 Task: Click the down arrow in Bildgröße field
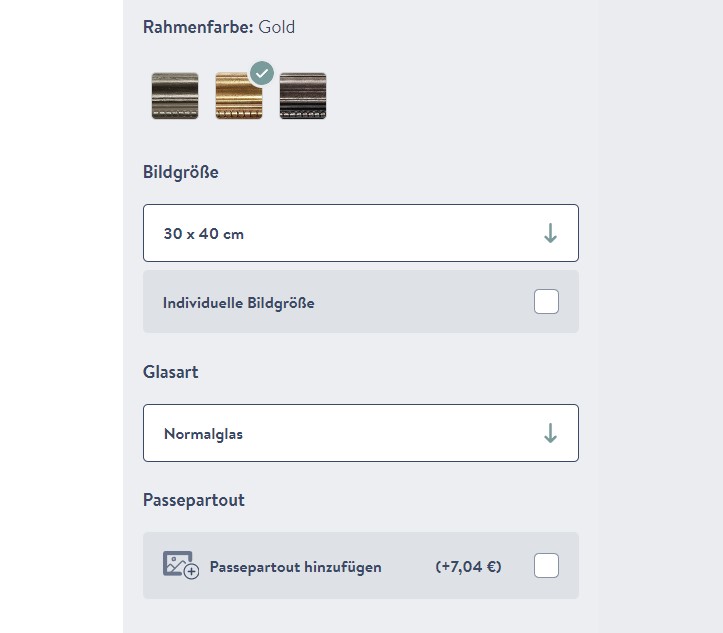(550, 233)
